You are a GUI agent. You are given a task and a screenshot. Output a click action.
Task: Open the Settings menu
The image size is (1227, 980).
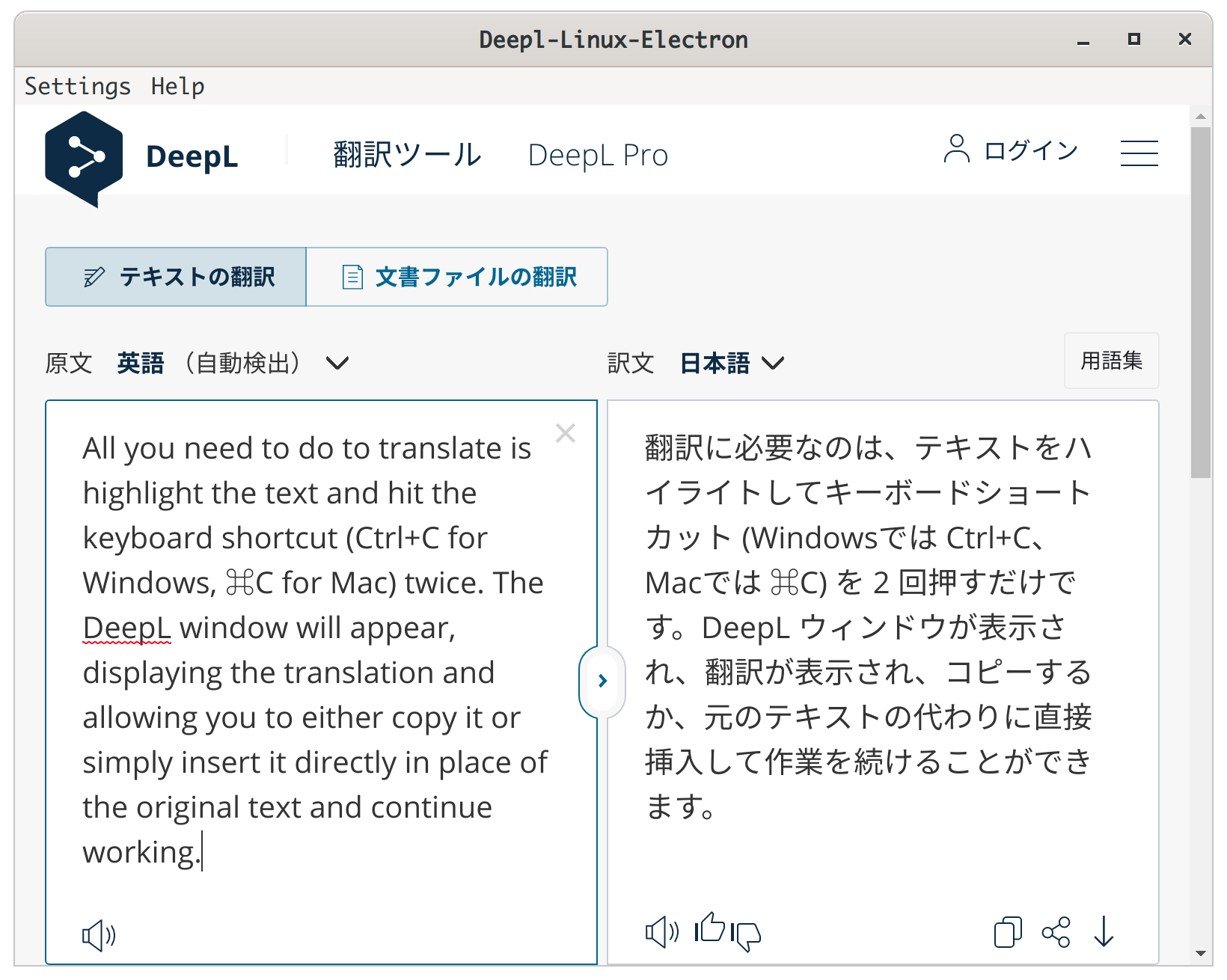pyautogui.click(x=78, y=86)
